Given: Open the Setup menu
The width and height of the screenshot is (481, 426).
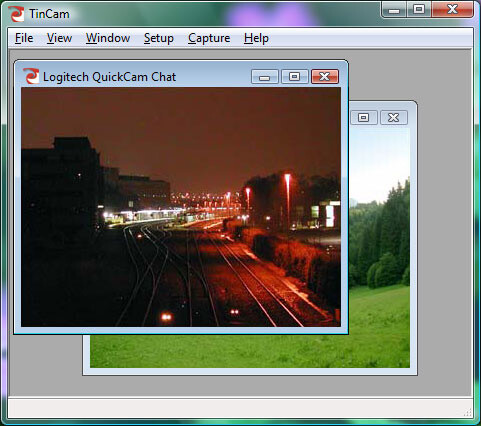Looking at the screenshot, I should coord(159,38).
